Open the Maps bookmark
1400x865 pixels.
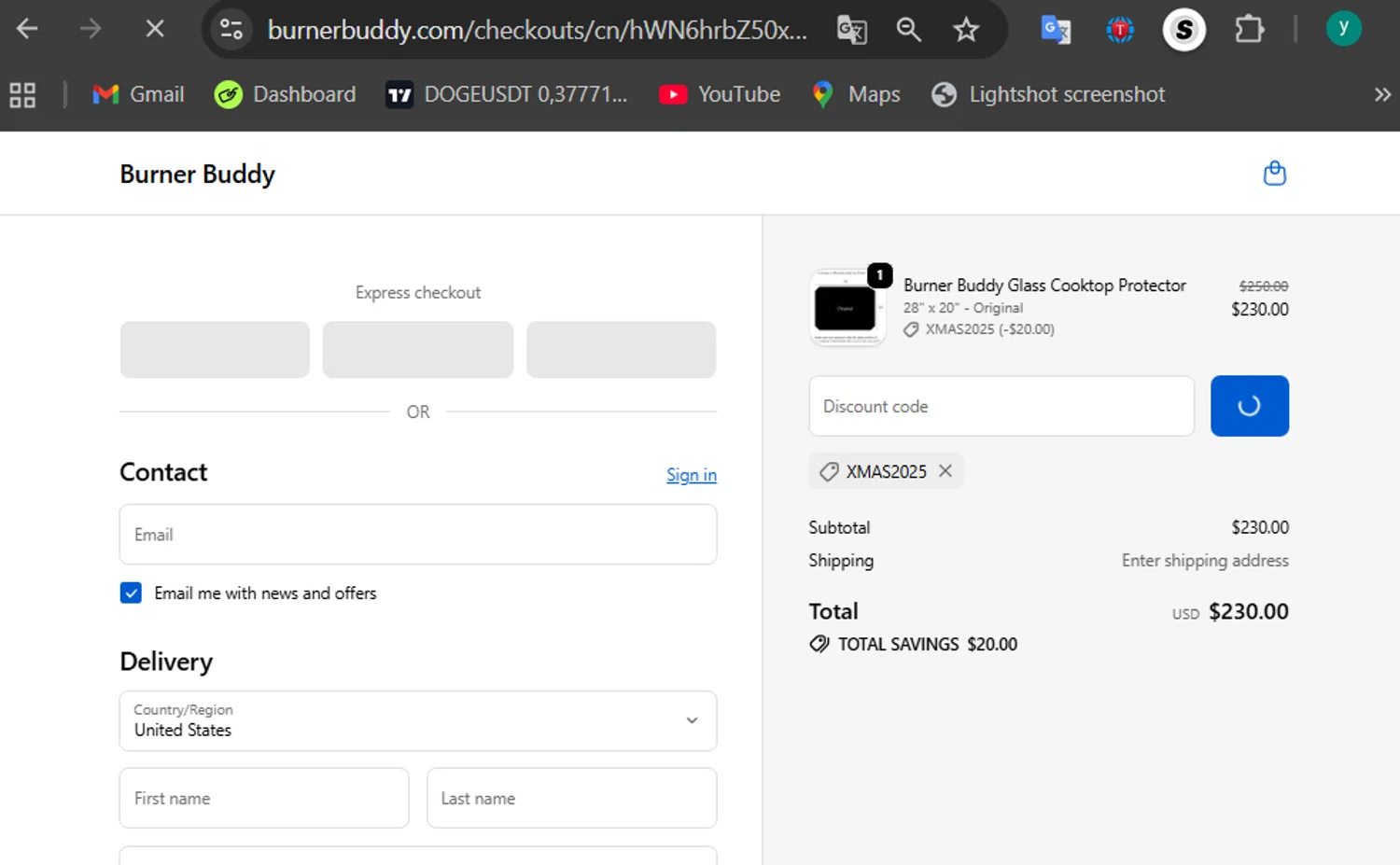point(856,94)
